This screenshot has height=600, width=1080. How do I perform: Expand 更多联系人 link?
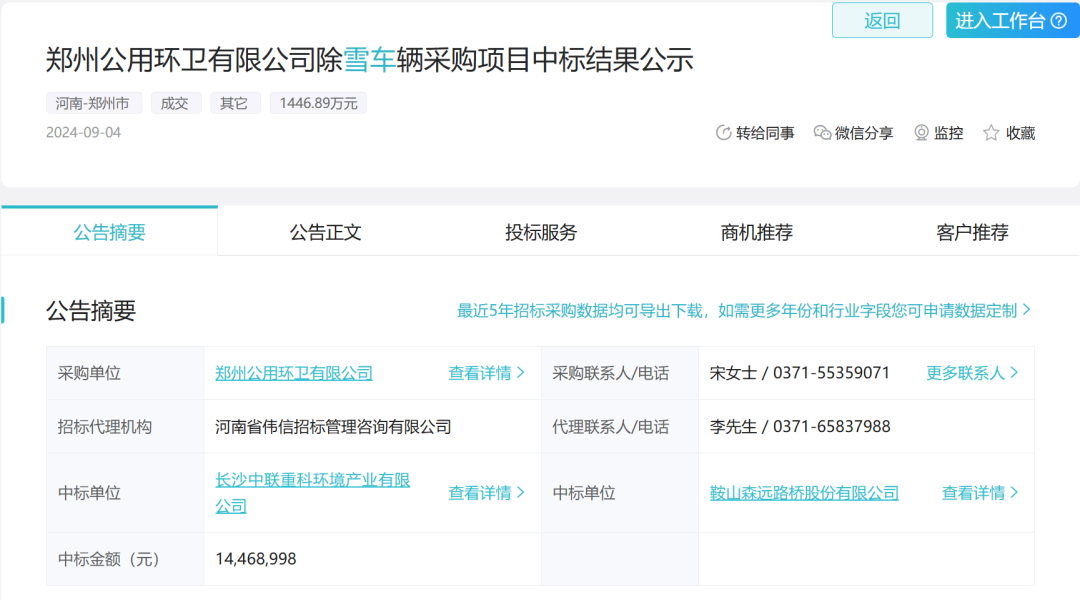[x=972, y=373]
